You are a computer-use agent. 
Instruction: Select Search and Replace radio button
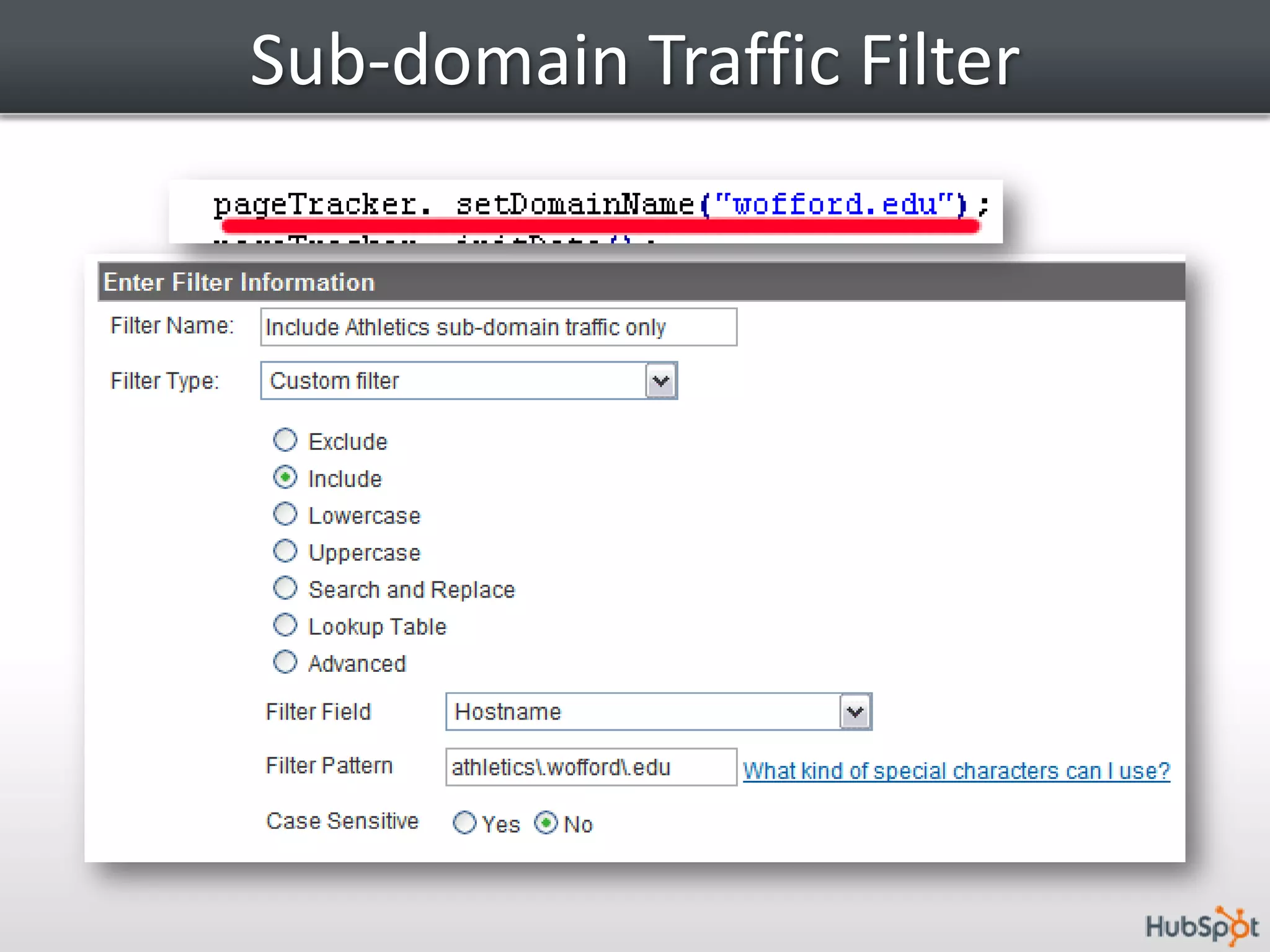285,588
